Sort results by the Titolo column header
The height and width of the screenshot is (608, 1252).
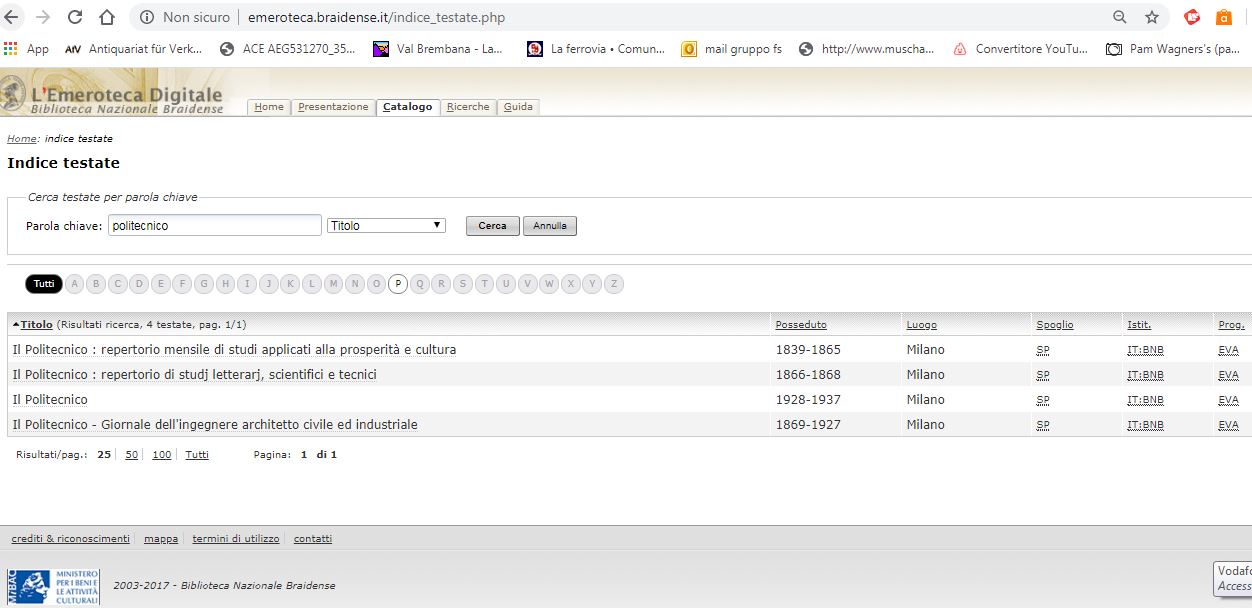click(37, 325)
